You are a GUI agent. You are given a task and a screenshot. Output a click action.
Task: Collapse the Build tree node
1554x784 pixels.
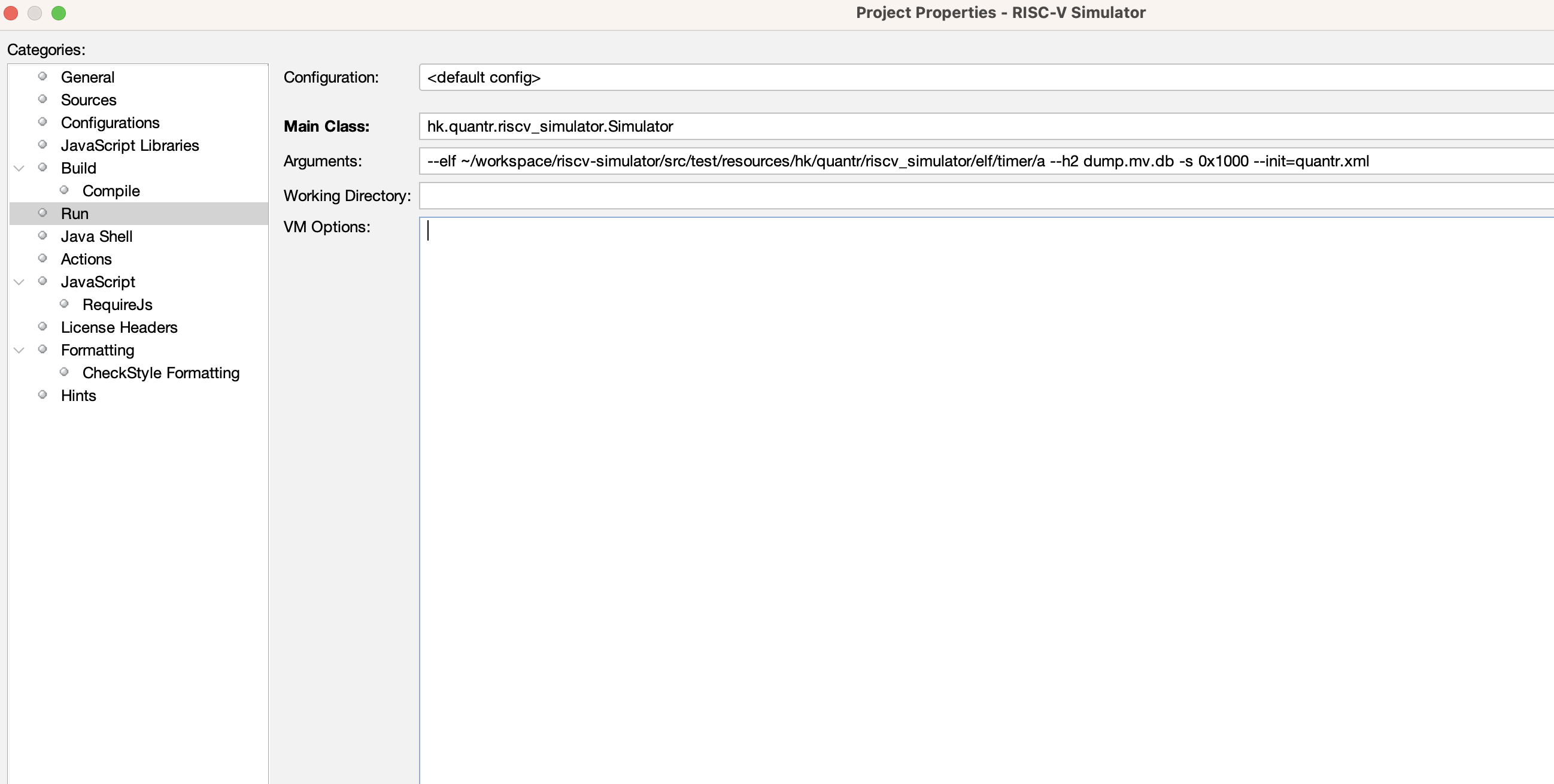tap(19, 168)
